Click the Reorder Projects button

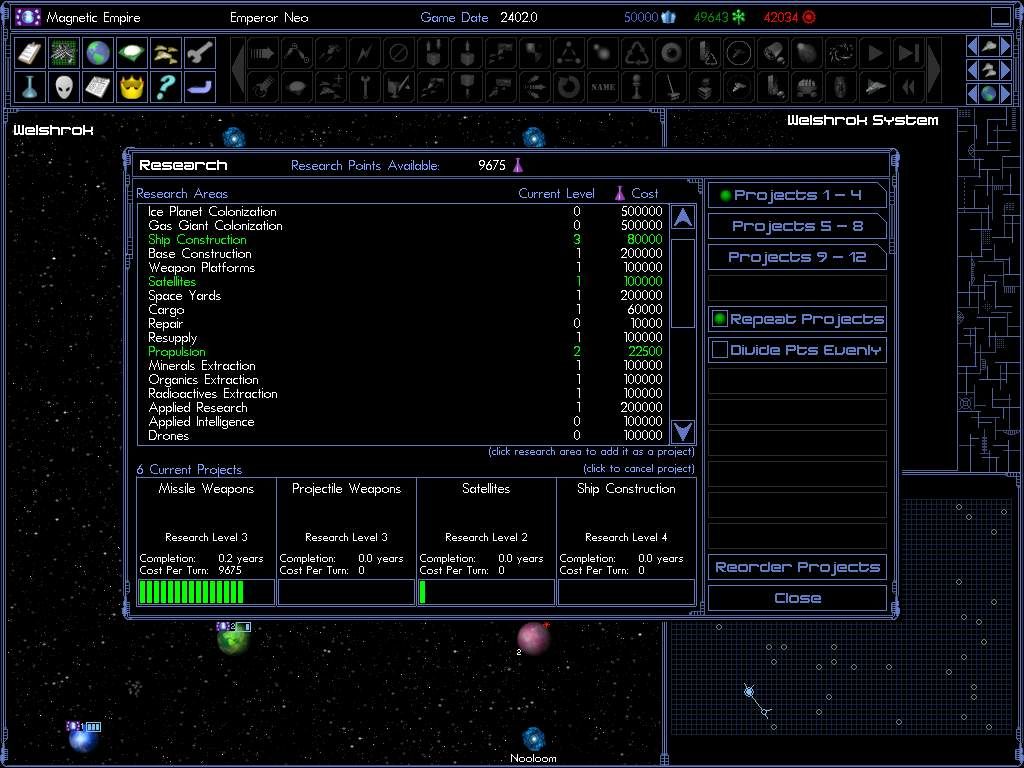click(797, 567)
